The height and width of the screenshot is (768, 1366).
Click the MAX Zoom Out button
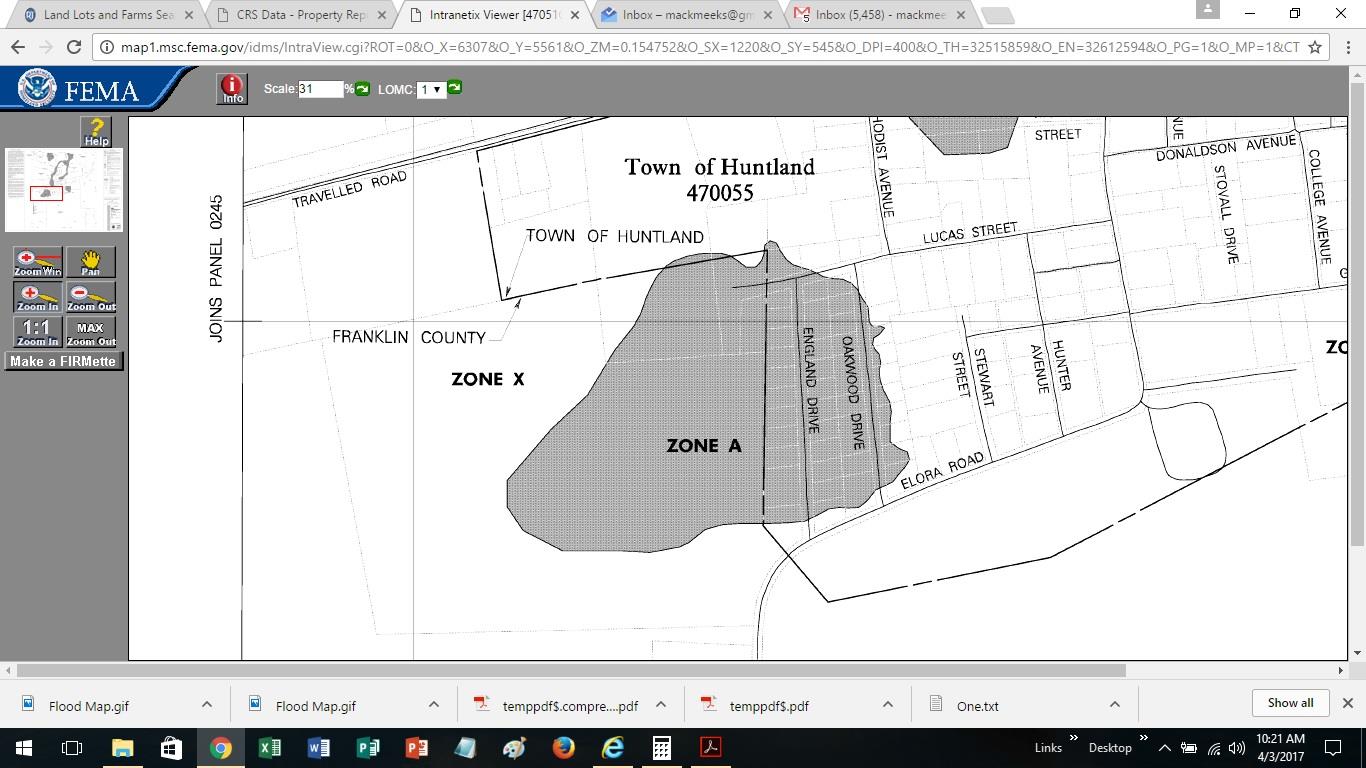pos(91,332)
